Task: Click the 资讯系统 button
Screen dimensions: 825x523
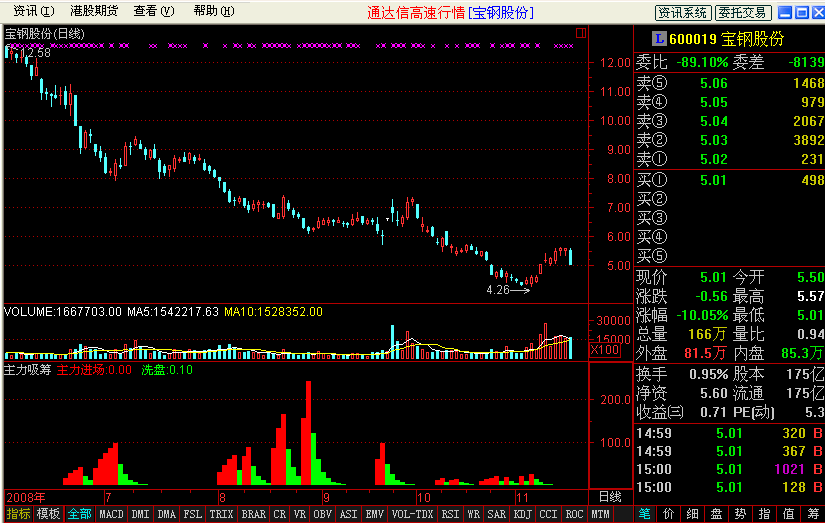Action: [x=683, y=13]
